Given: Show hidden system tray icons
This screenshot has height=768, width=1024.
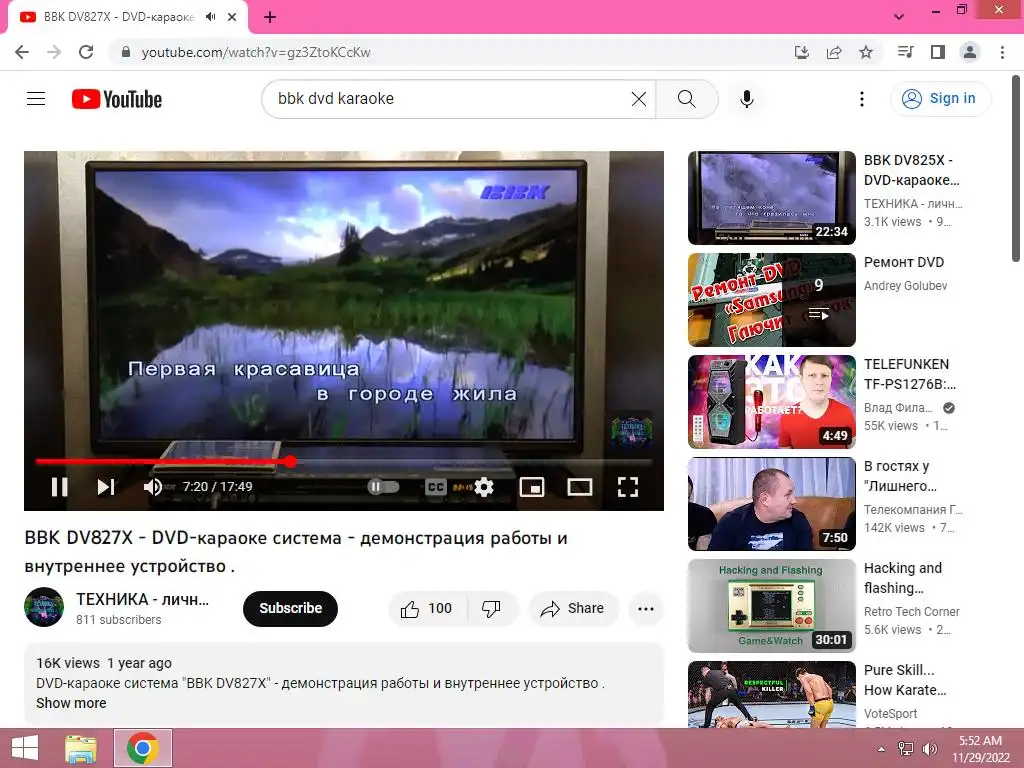Looking at the screenshot, I should (x=882, y=749).
